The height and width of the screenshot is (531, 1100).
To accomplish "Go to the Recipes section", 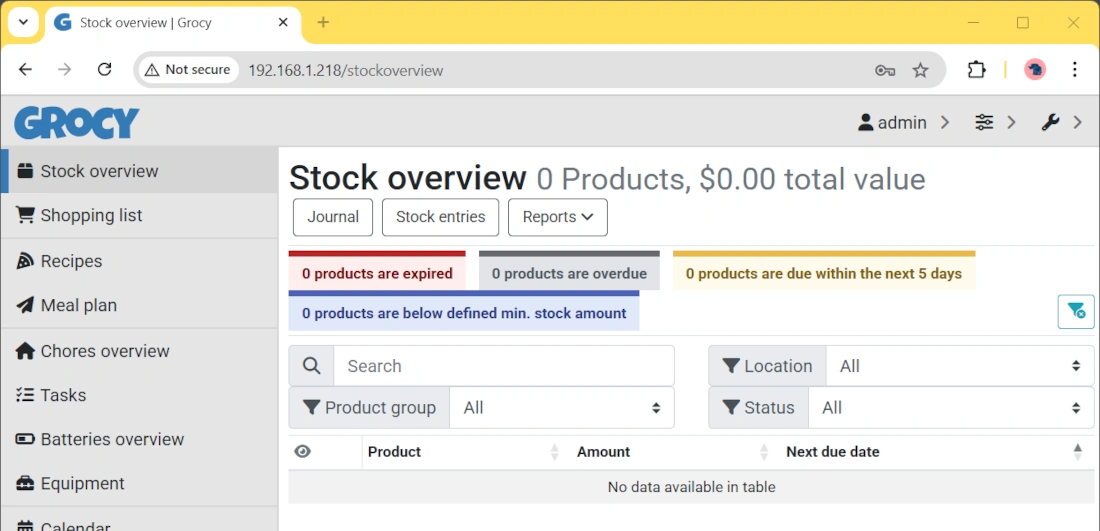I will pos(140,261).
